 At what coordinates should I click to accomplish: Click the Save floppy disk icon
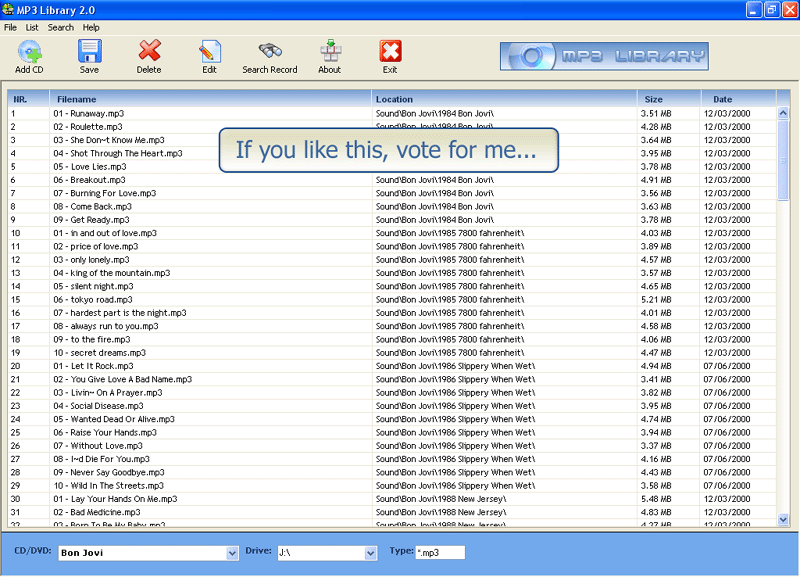click(x=89, y=52)
